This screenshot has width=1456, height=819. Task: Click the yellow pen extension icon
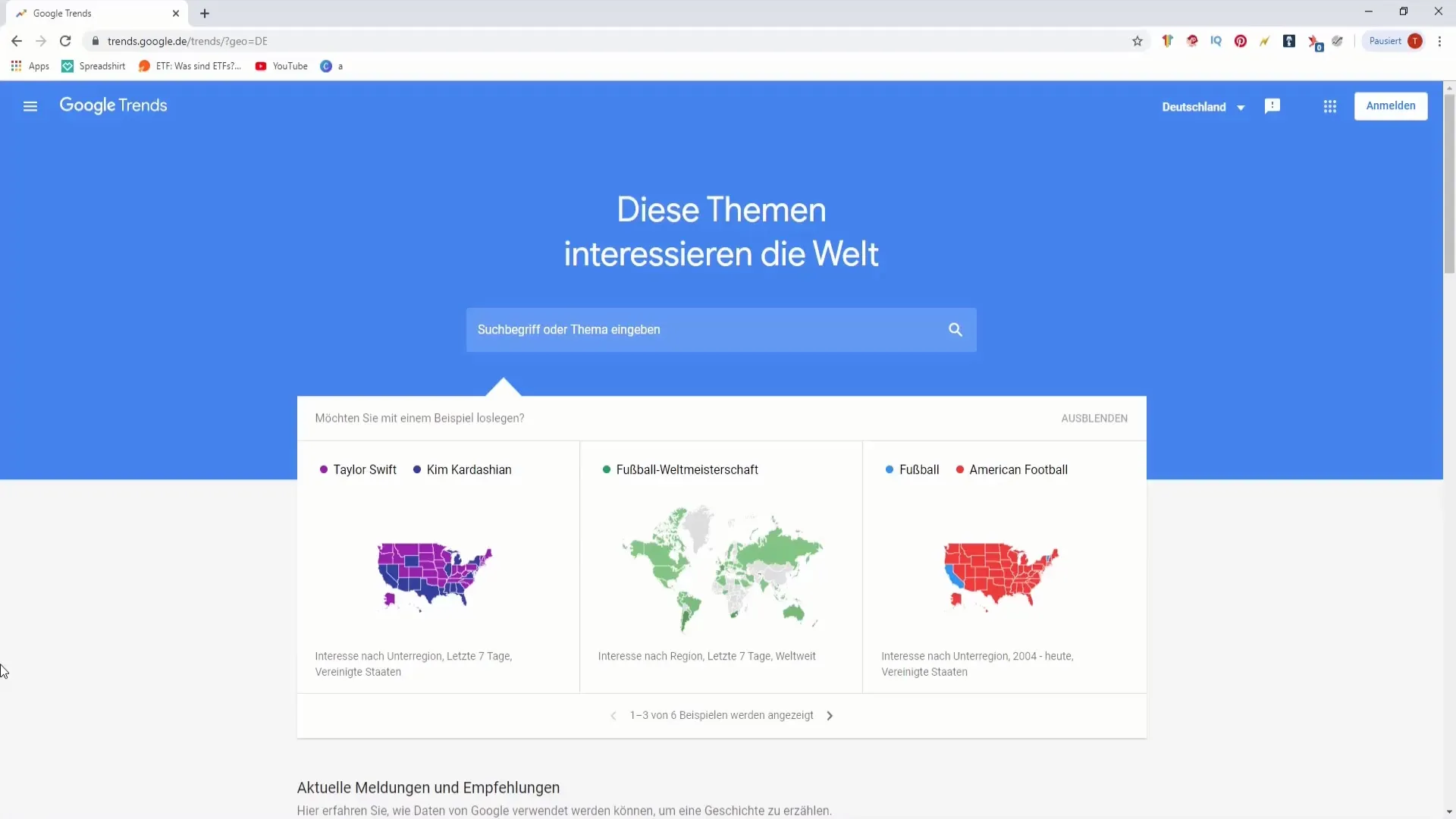pos(1265,41)
